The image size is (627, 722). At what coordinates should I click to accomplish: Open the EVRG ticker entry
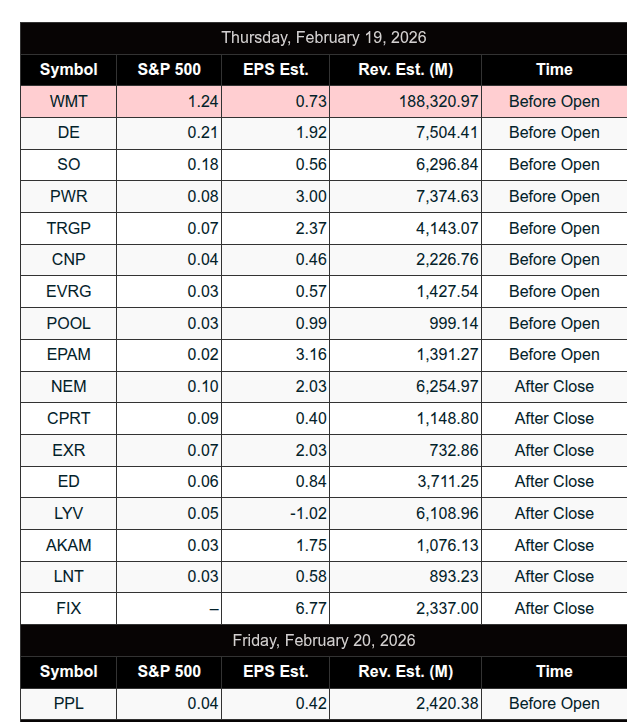(68, 291)
